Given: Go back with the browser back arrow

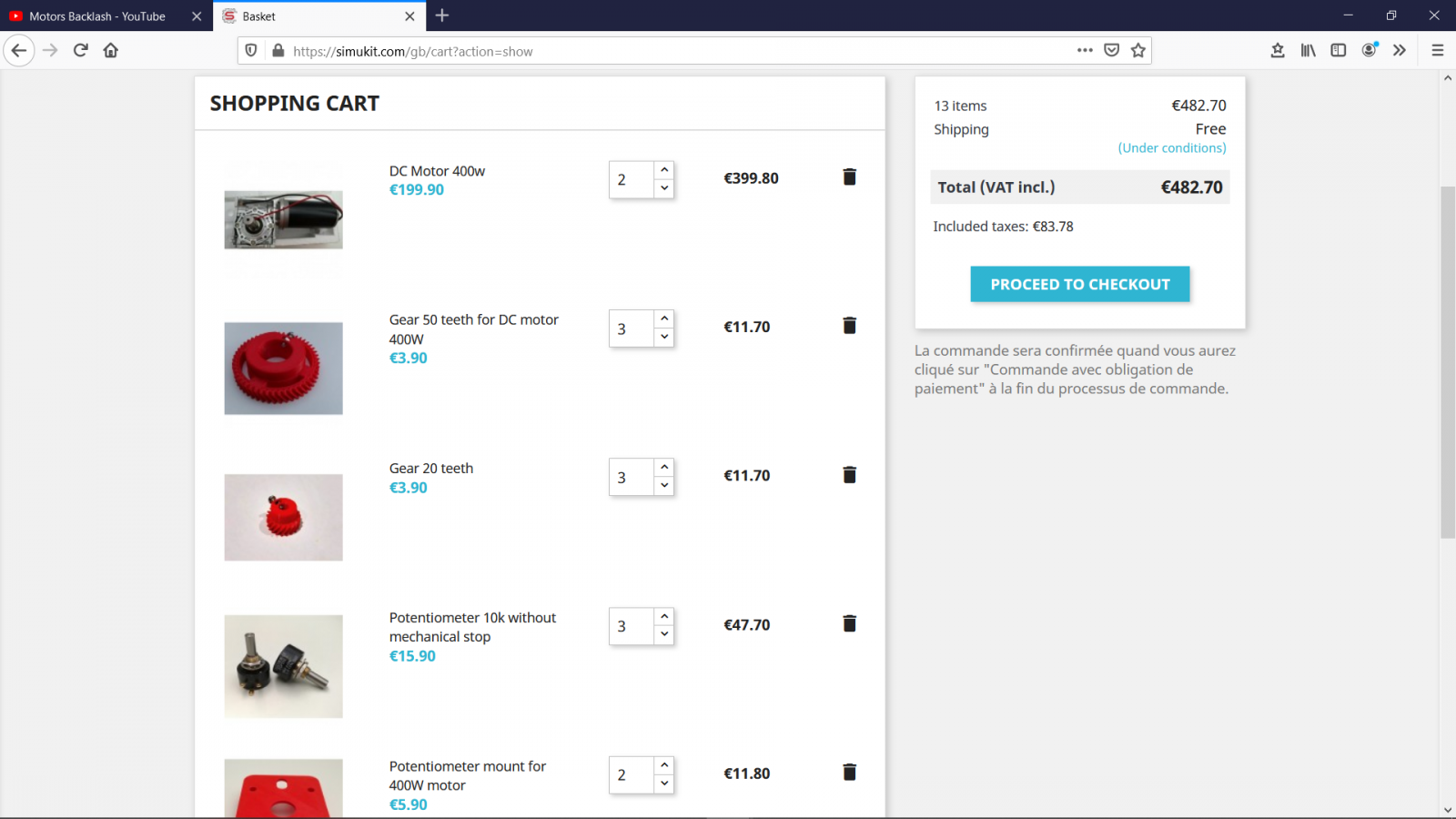Looking at the screenshot, I should [x=19, y=50].
